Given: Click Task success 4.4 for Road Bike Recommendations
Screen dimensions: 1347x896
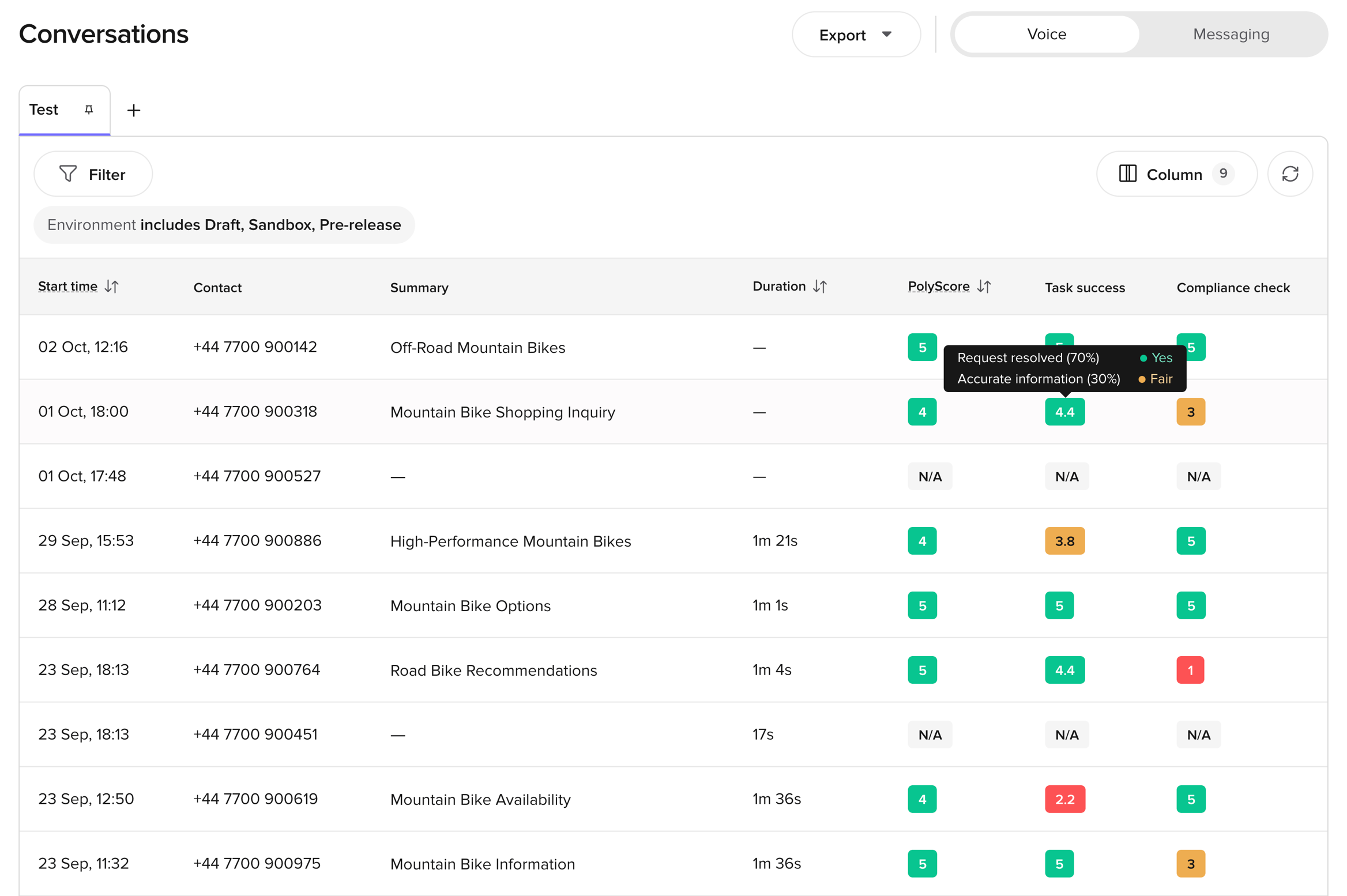Looking at the screenshot, I should tap(1064, 670).
